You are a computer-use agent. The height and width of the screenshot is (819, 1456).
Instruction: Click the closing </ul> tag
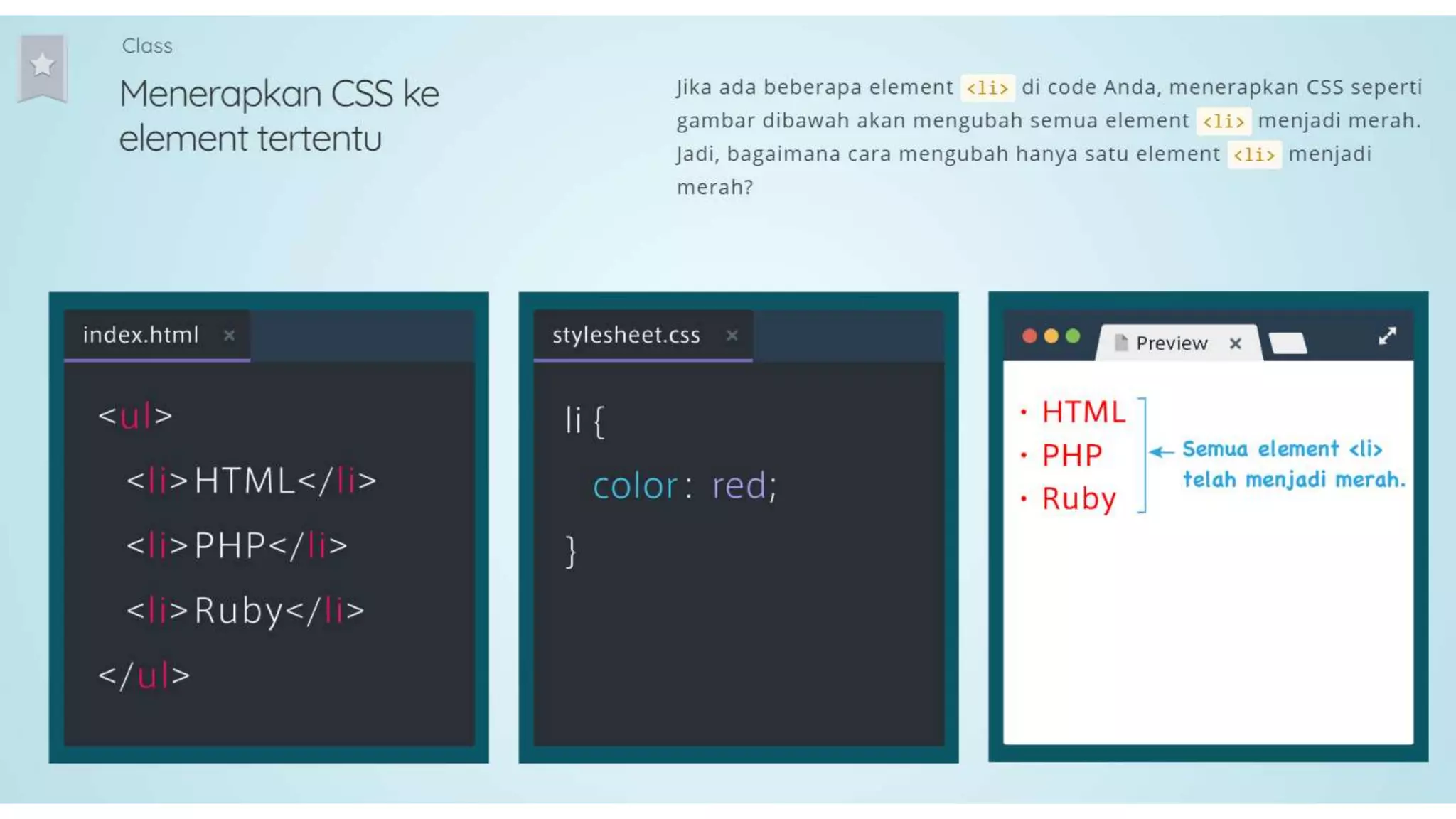pos(144,675)
